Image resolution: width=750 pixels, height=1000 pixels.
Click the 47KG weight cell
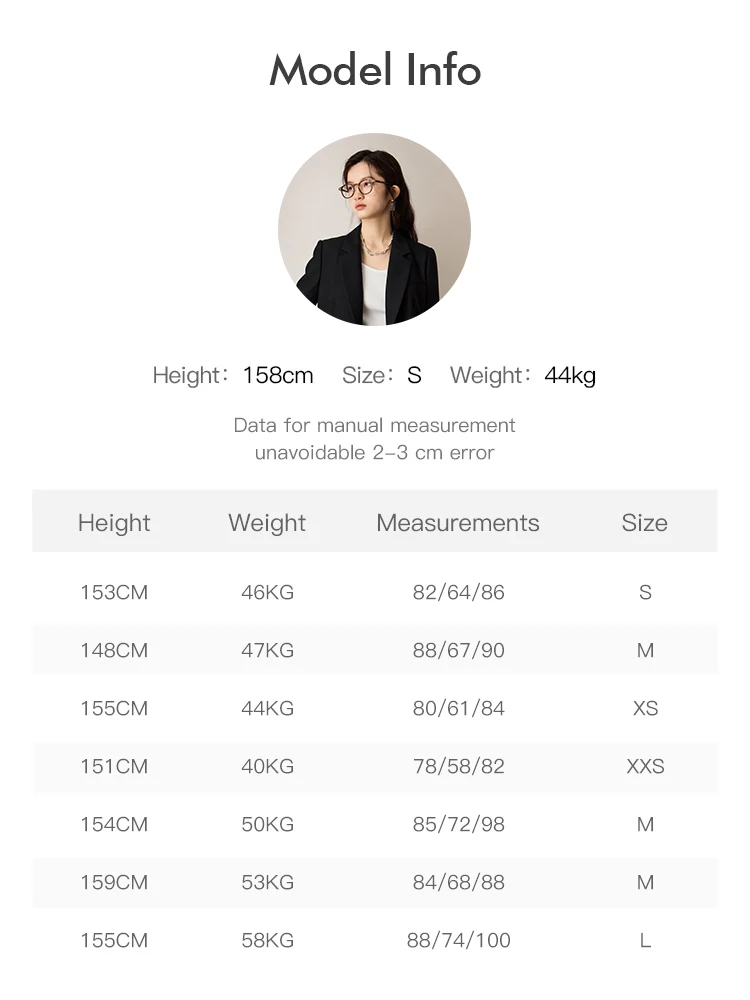(267, 650)
